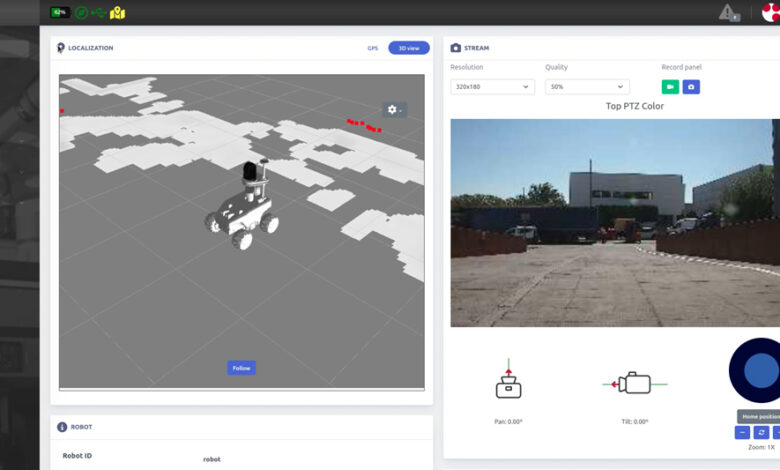
Task: Click the green USB connection icon
Action: tap(98, 13)
